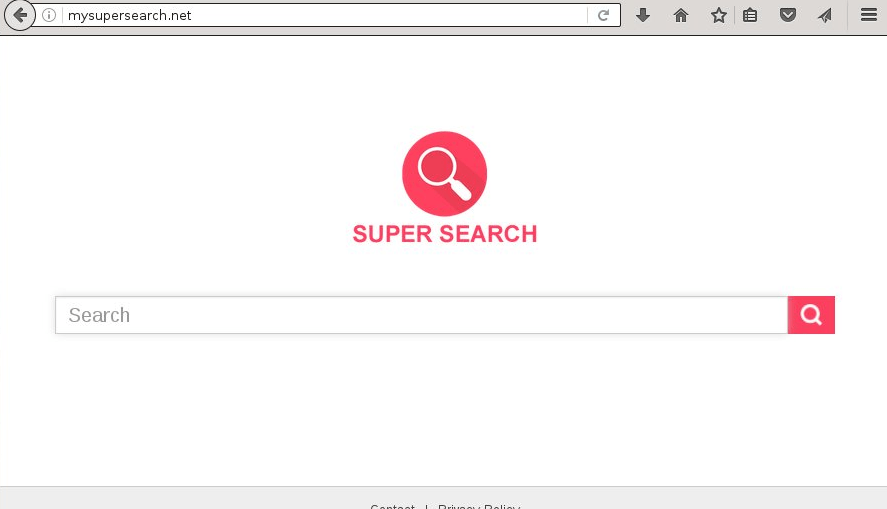Click the pipe separator between footer links
Screen dimensions: 887x509
[427, 506]
